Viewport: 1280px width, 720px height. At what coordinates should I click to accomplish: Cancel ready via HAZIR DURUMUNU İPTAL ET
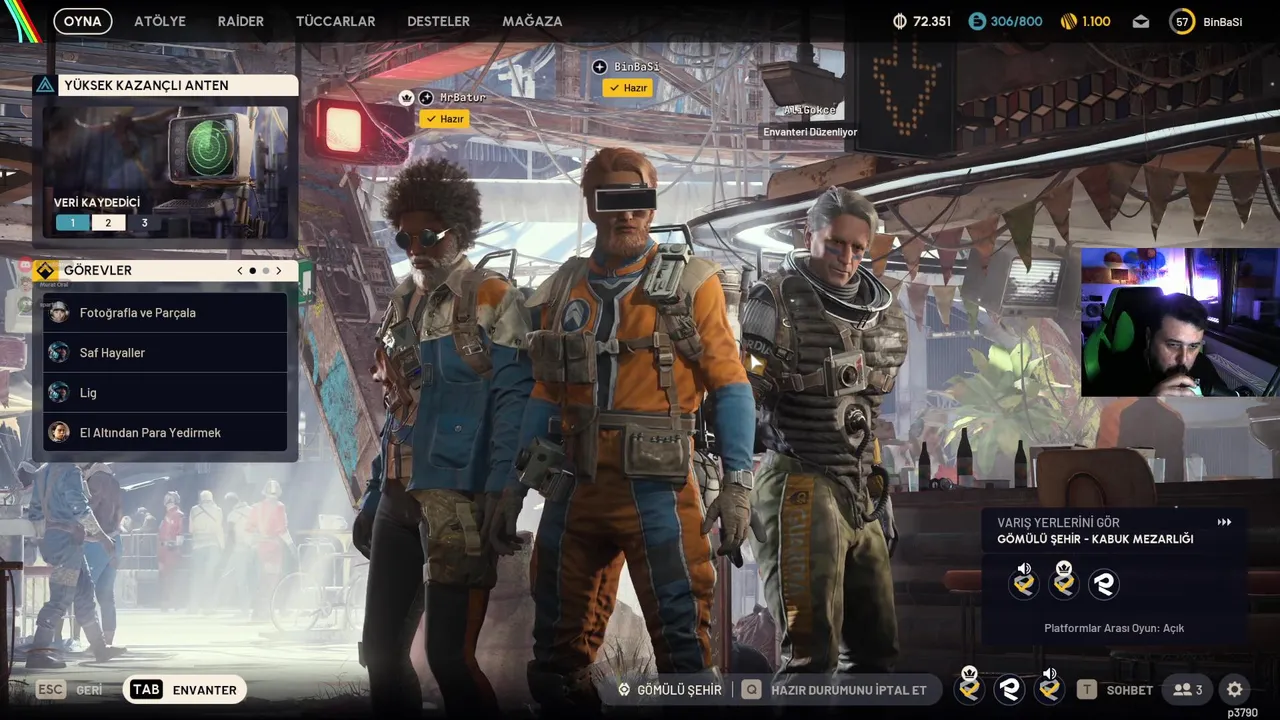click(x=837, y=690)
